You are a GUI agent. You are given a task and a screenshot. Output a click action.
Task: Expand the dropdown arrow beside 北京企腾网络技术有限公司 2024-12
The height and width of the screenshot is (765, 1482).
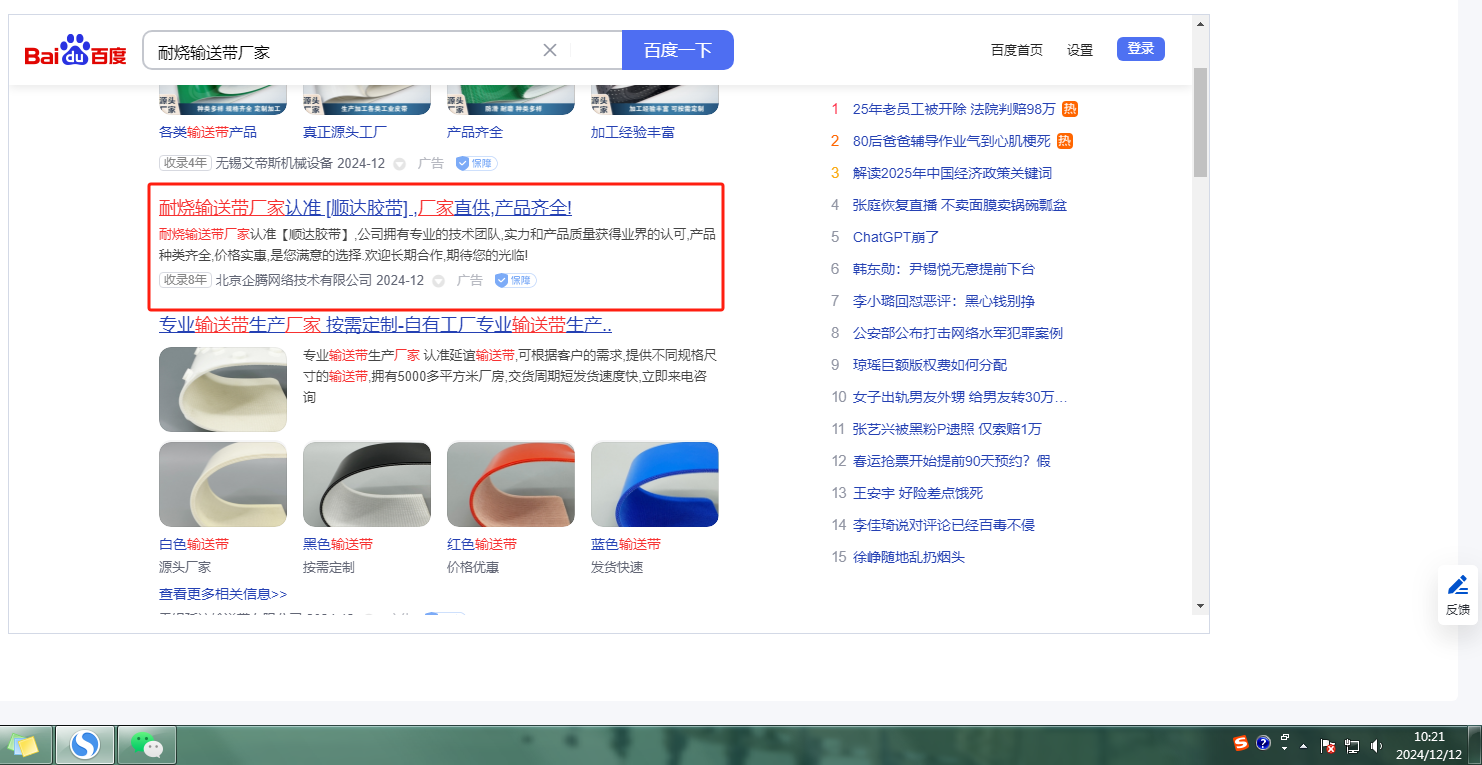click(438, 281)
